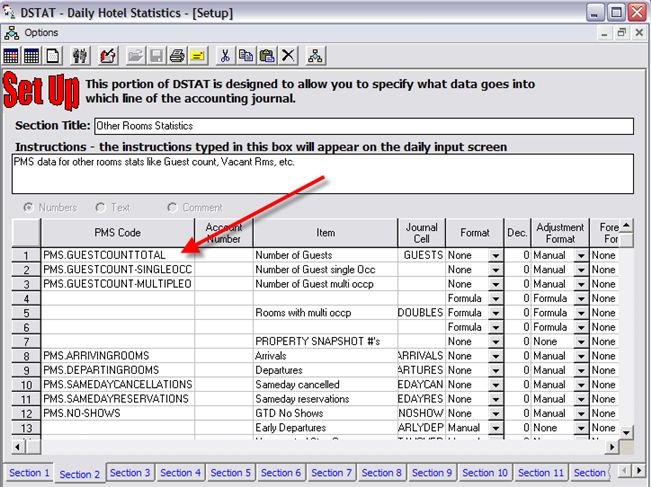651x487 pixels.
Task: Click the DOUBLES journal cell
Action: [x=421, y=313]
